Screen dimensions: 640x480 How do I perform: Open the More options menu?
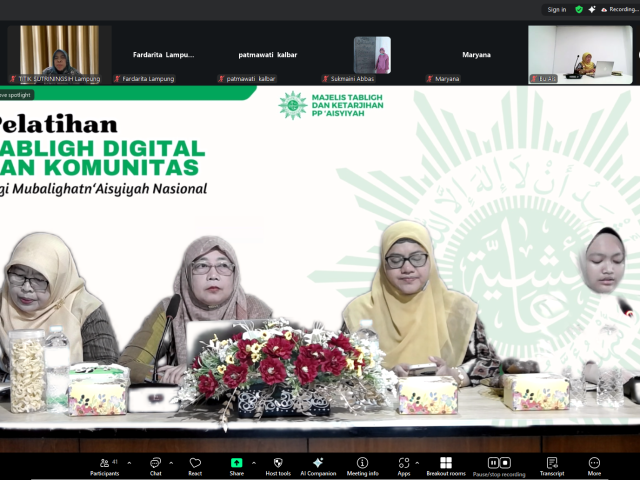(594, 467)
